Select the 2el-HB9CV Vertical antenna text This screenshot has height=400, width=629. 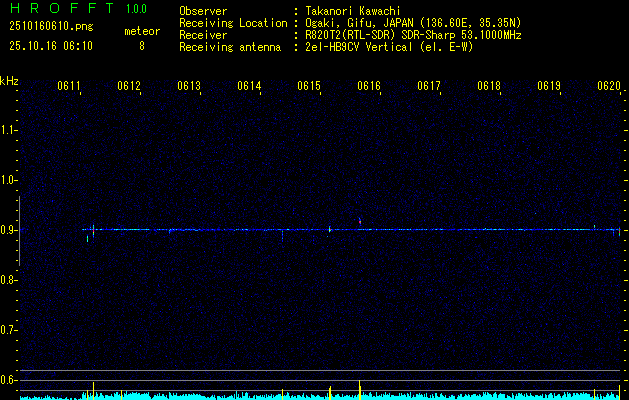389,47
